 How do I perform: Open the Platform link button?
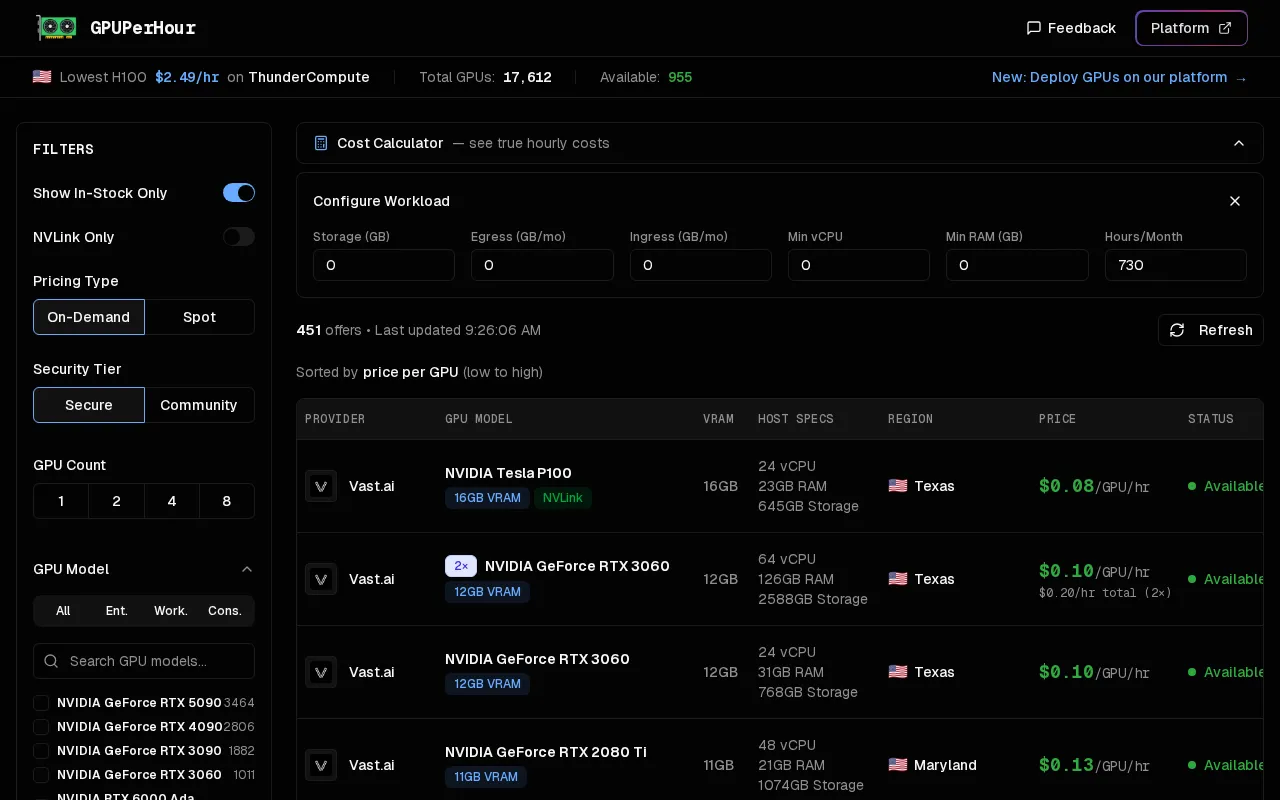coord(1191,28)
